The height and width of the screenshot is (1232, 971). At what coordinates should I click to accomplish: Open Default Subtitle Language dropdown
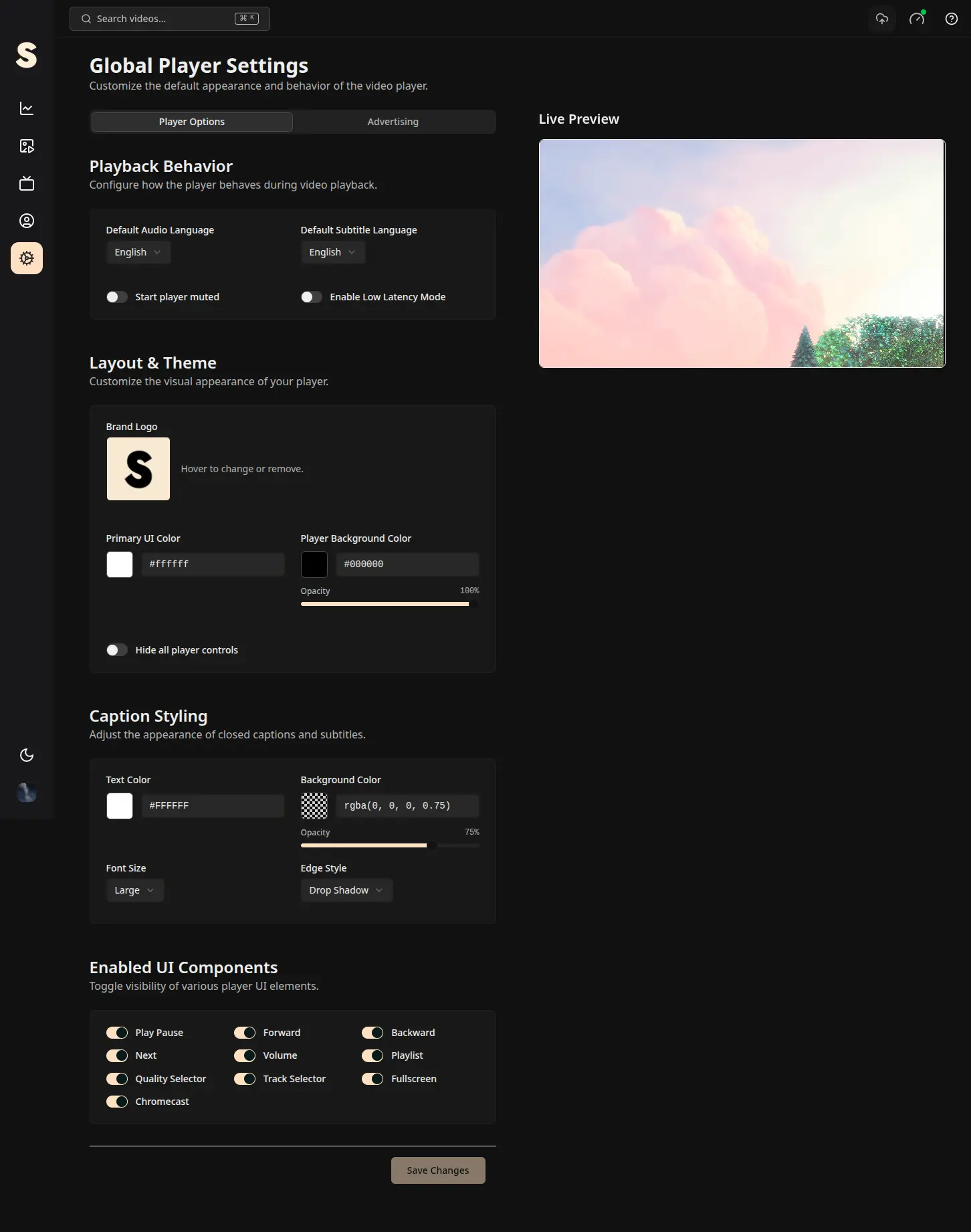[x=333, y=252]
